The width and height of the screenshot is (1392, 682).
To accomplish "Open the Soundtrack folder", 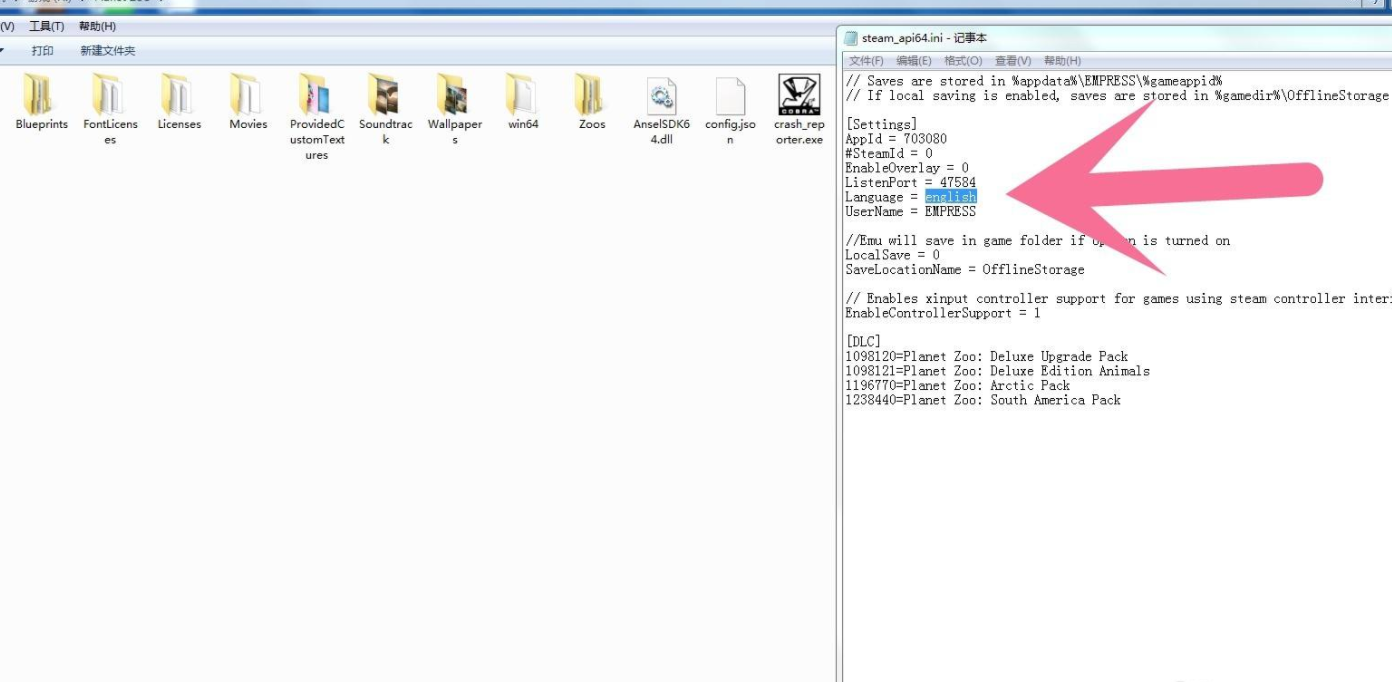I will (x=386, y=110).
